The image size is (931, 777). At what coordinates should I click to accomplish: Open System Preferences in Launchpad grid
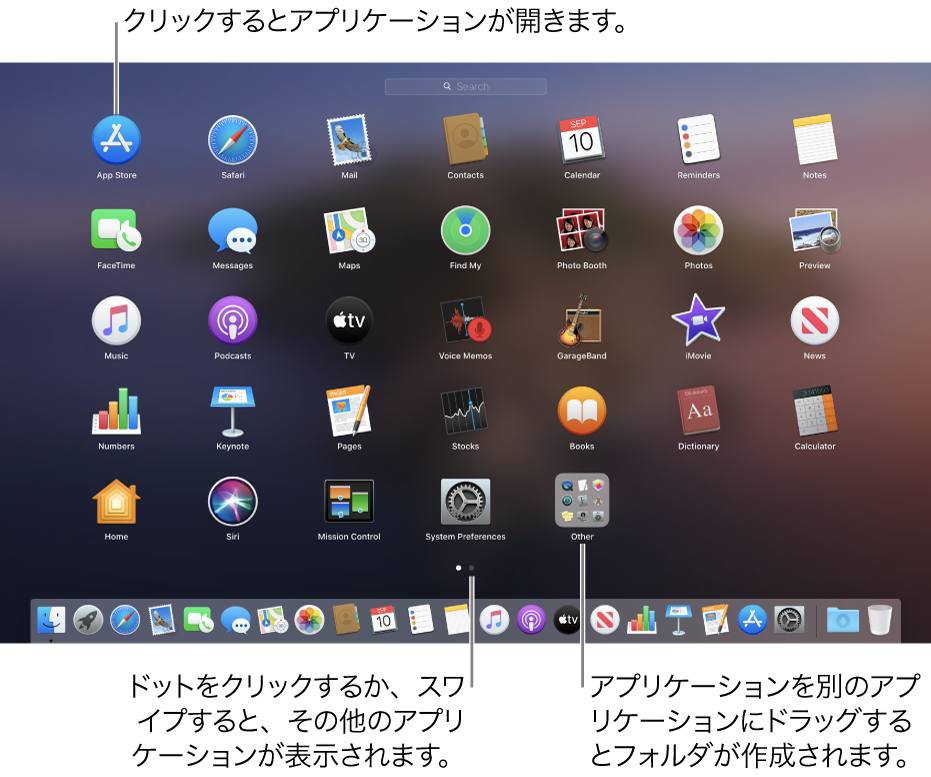click(466, 501)
